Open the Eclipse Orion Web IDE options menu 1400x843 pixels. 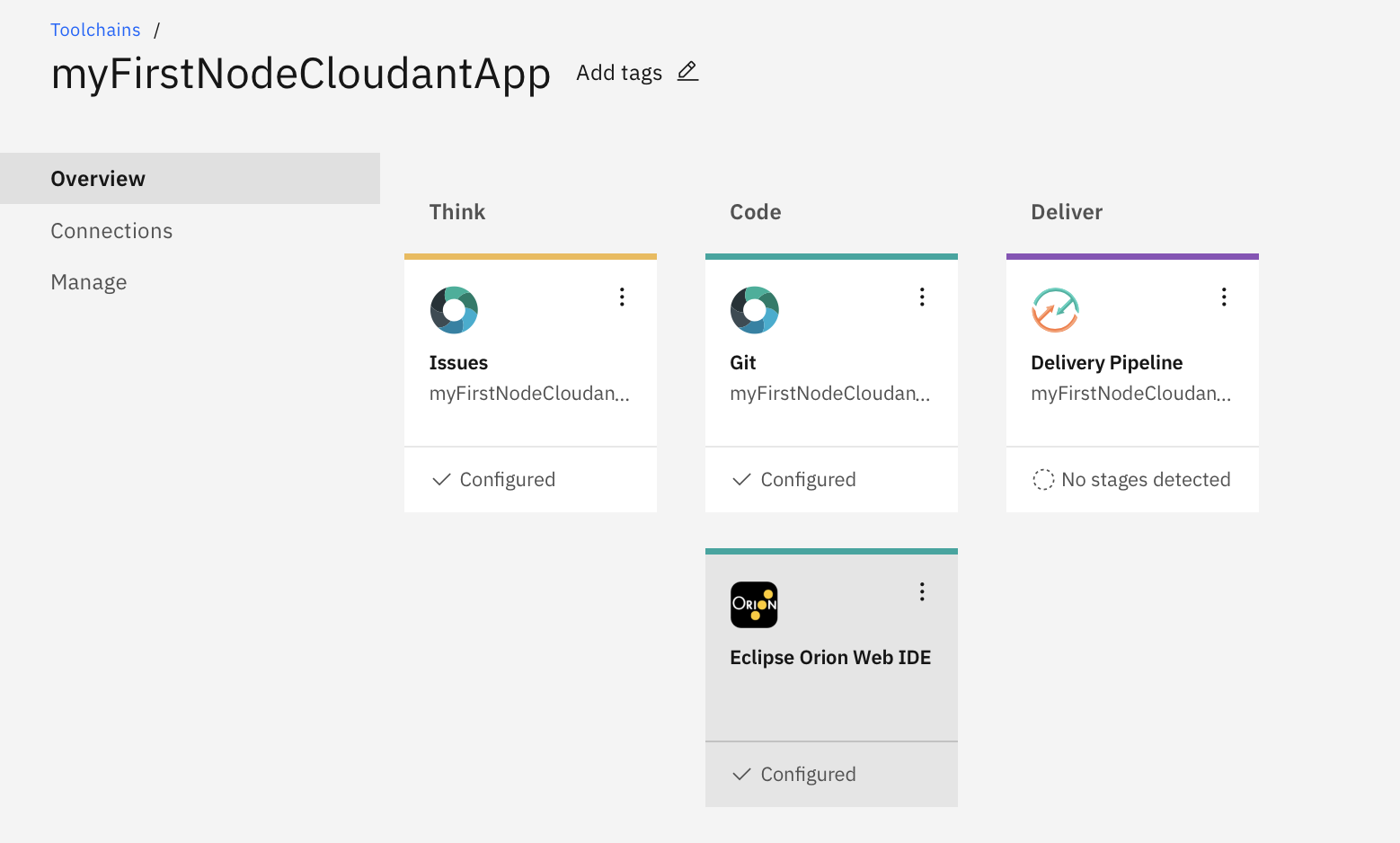point(922,592)
